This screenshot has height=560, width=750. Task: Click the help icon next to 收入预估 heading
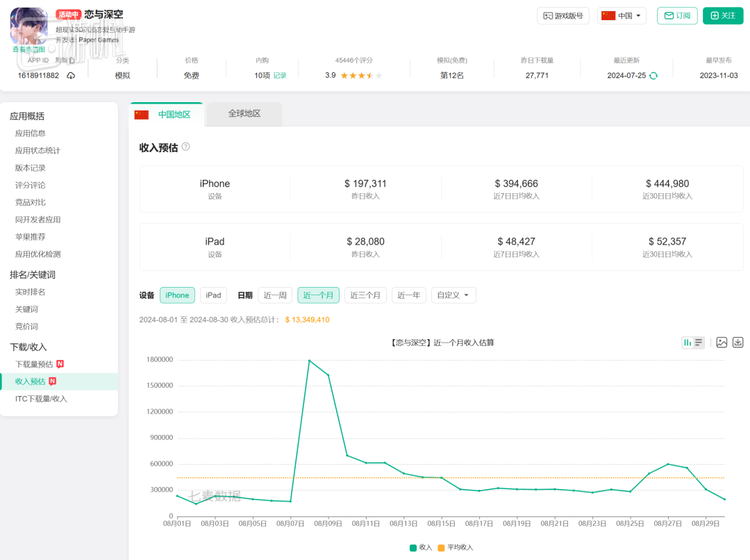coord(186,147)
